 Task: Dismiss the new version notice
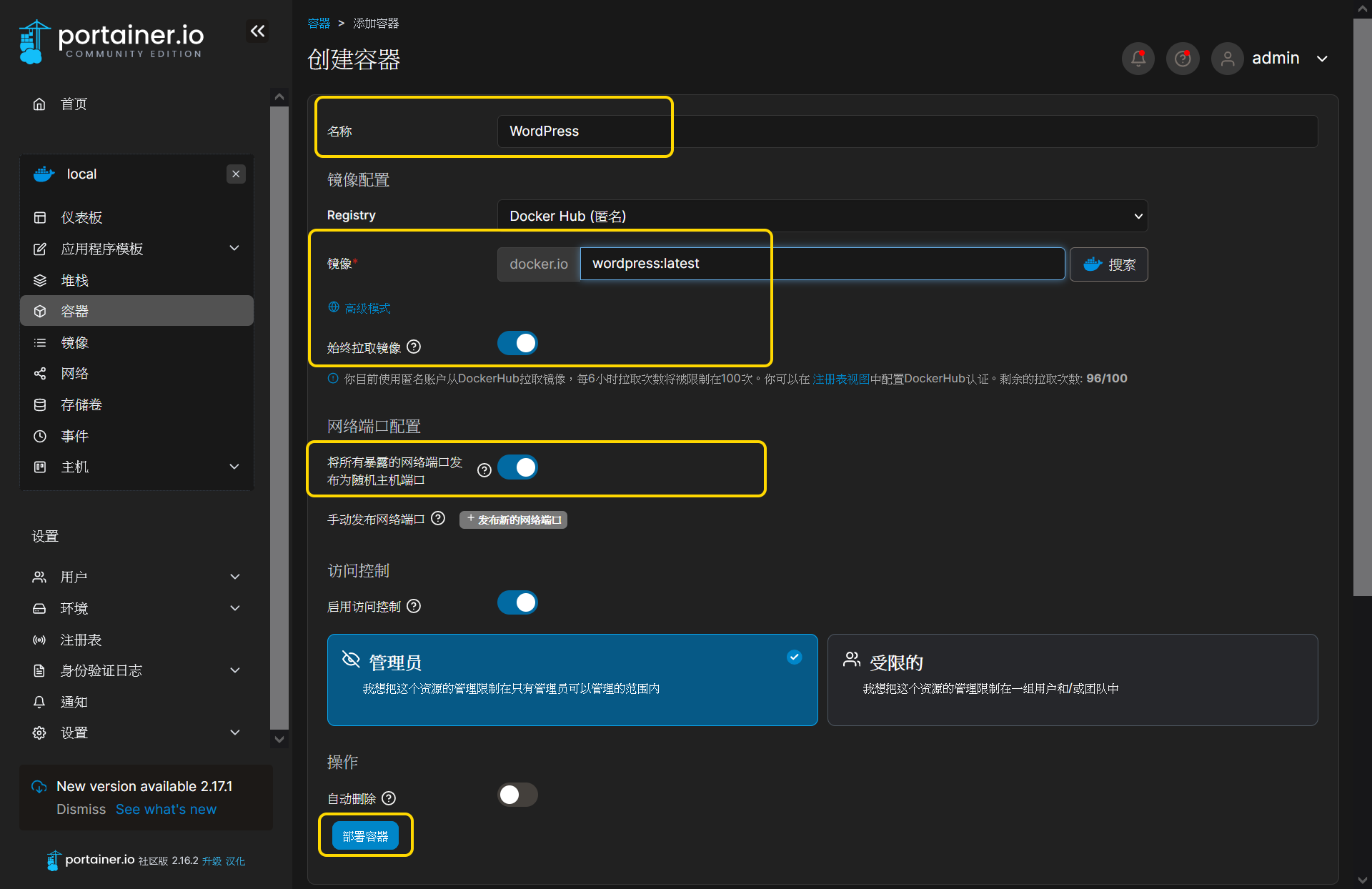tap(81, 809)
